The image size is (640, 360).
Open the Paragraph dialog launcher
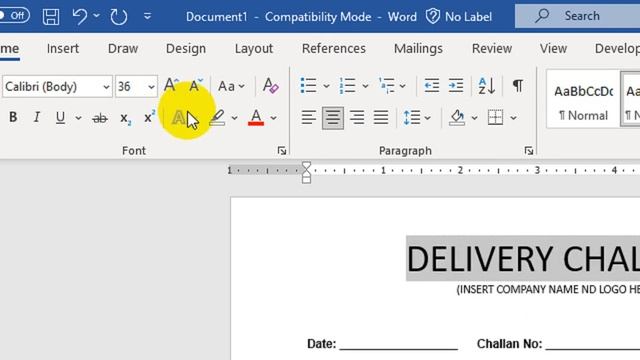[x=529, y=151]
